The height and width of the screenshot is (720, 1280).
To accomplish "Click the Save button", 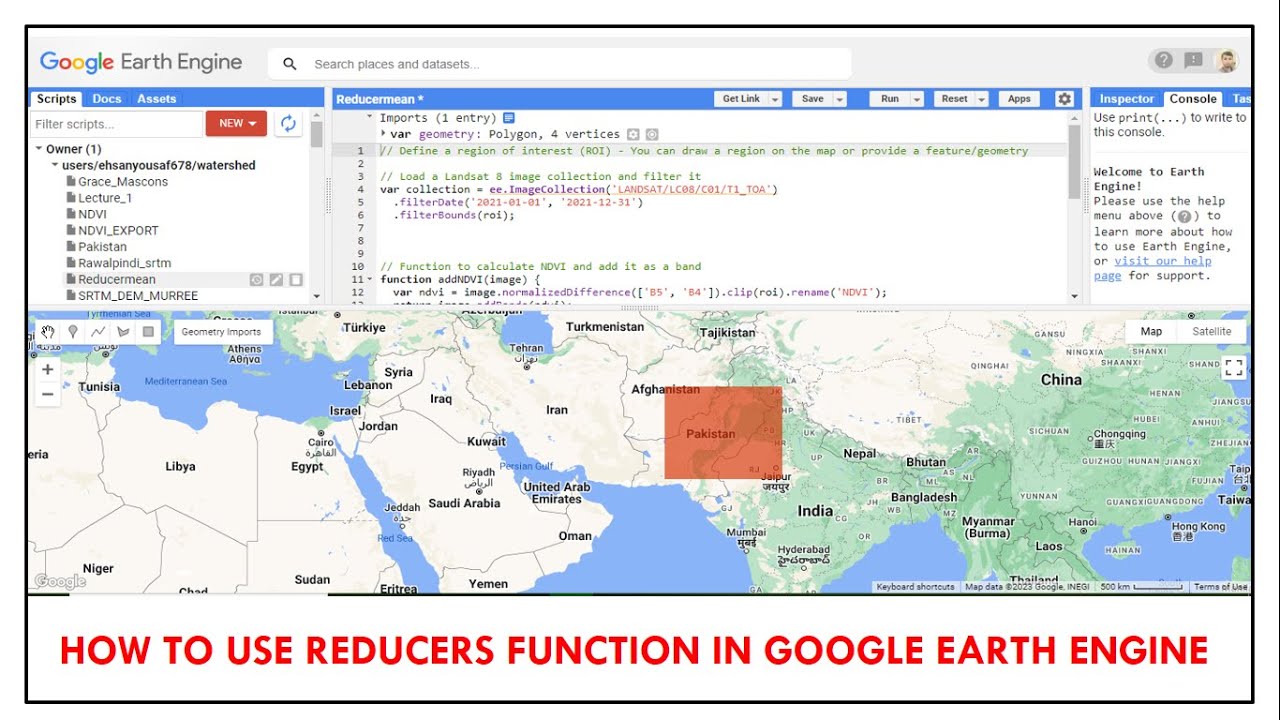I will (x=812, y=99).
